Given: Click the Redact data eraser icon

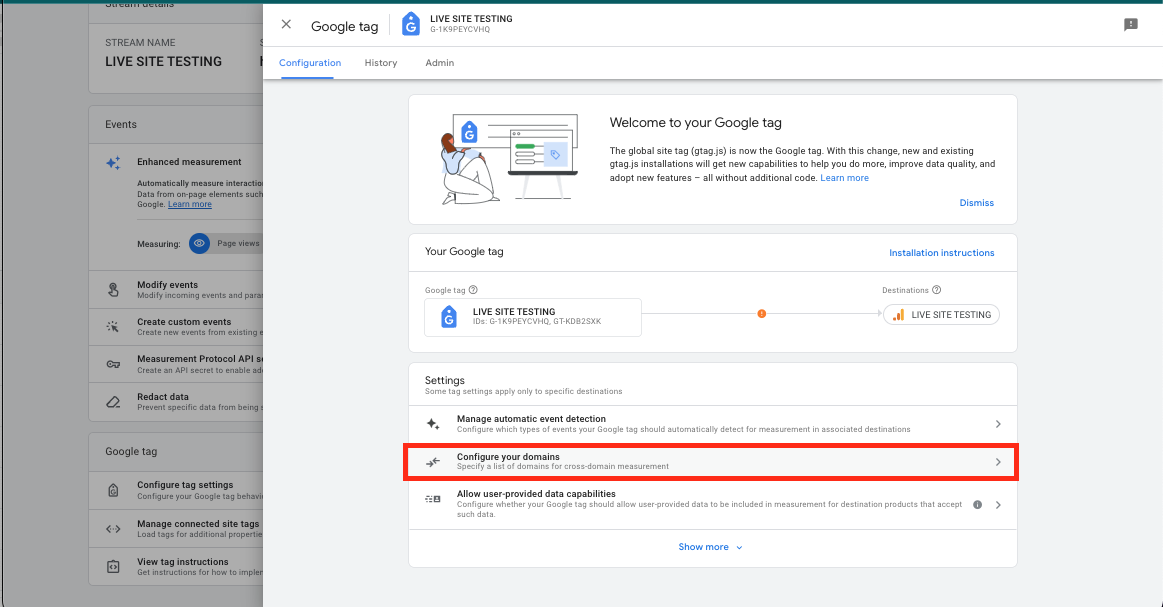Looking at the screenshot, I should 113,401.
